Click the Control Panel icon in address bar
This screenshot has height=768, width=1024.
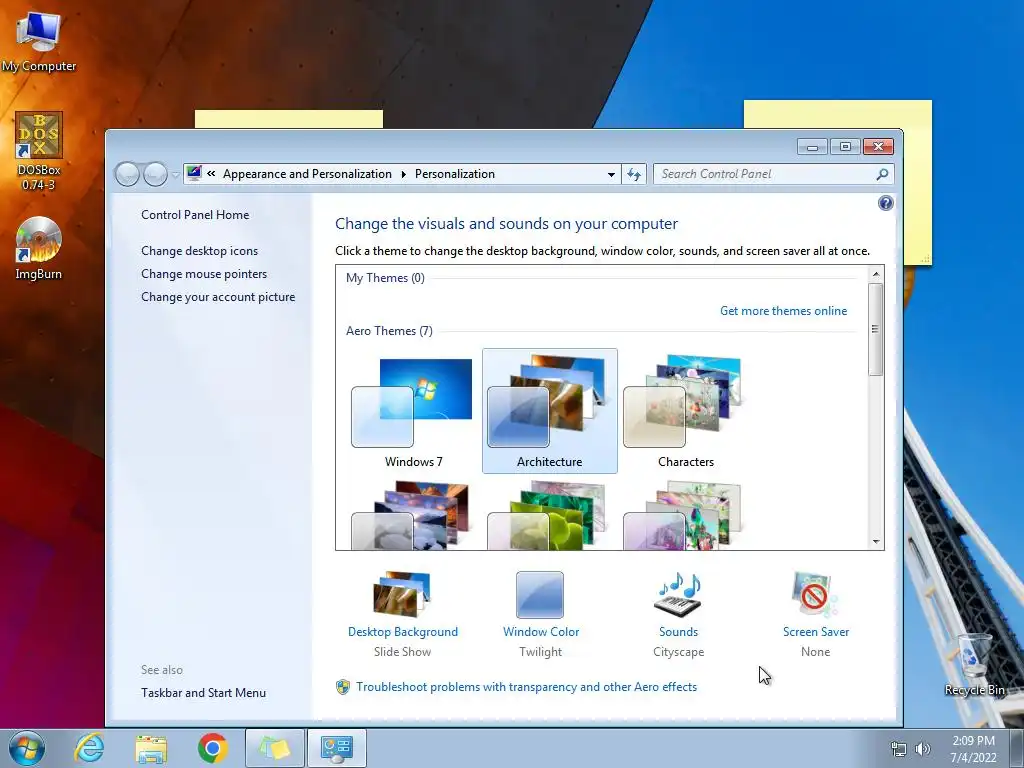[194, 174]
